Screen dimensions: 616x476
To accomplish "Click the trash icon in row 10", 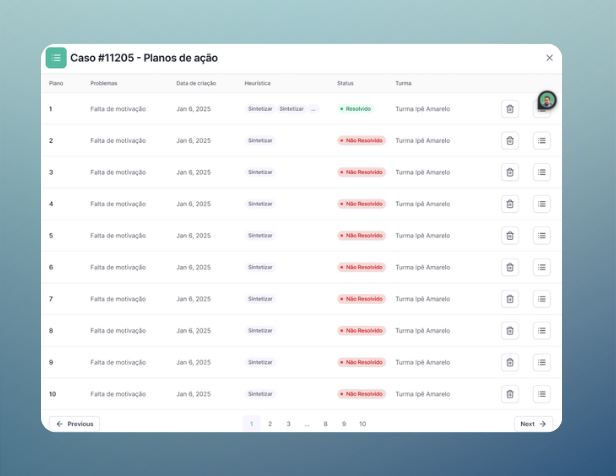I will (x=510, y=394).
